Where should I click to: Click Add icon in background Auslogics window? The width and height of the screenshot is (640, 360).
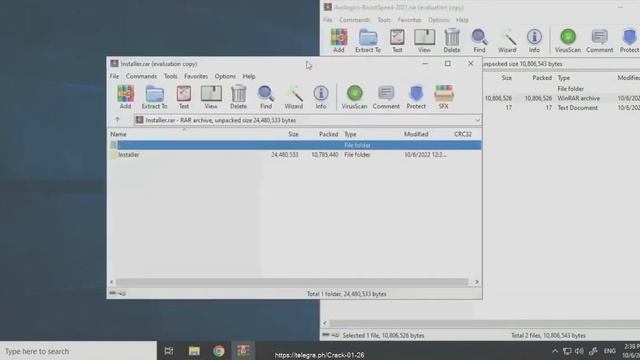click(x=339, y=41)
